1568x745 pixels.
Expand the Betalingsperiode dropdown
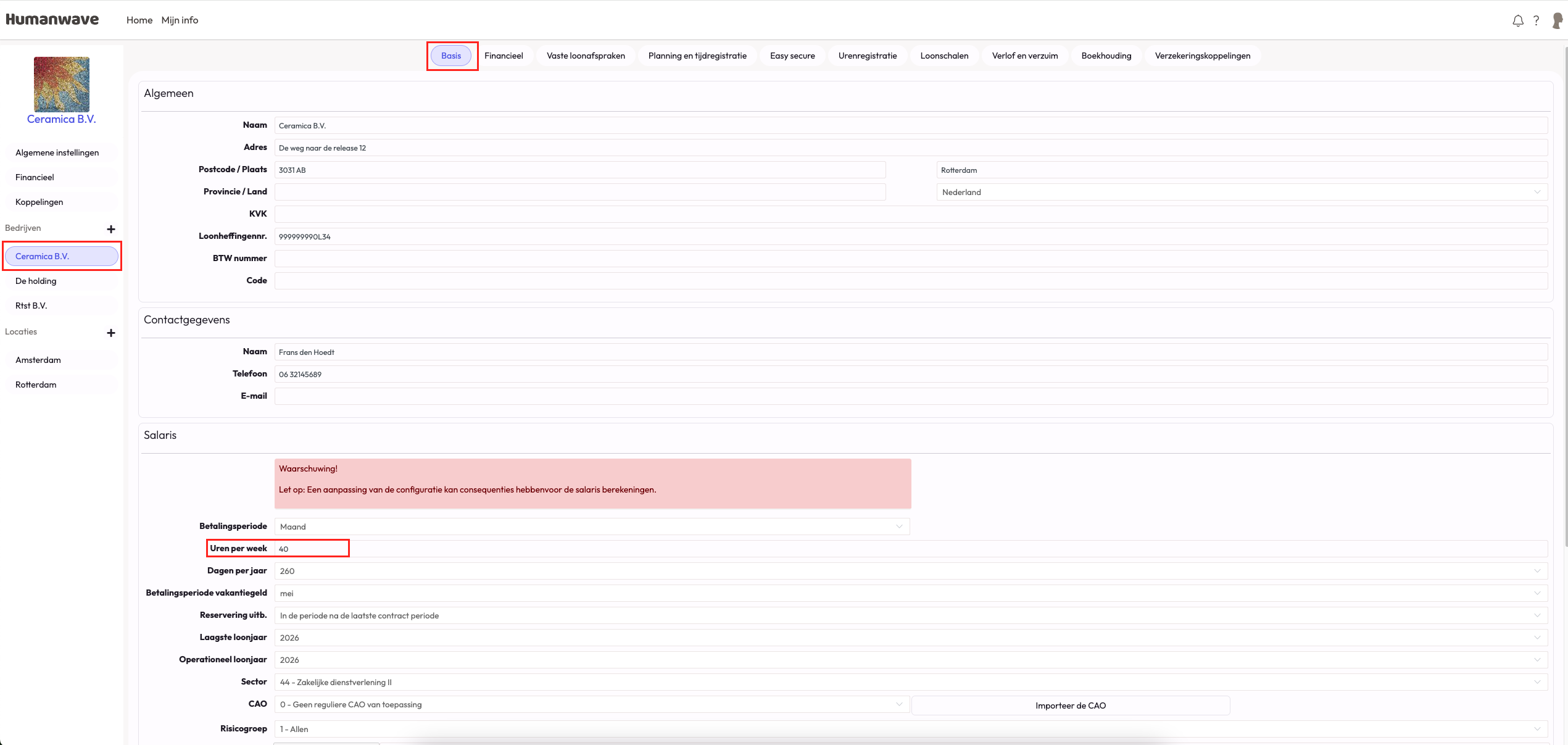point(592,526)
